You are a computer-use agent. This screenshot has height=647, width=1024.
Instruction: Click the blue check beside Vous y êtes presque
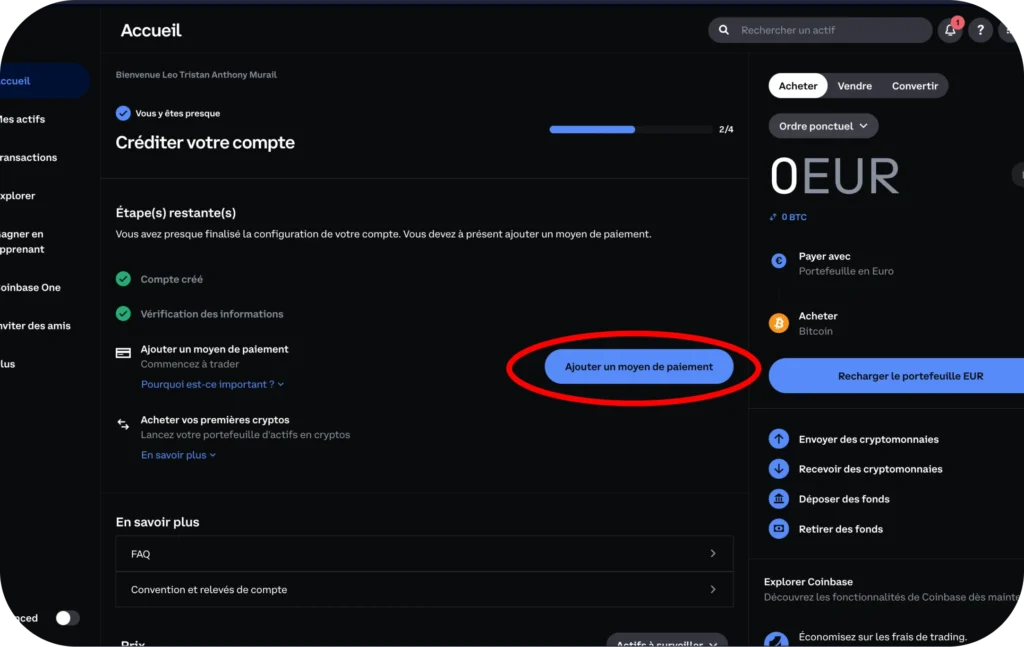click(123, 113)
